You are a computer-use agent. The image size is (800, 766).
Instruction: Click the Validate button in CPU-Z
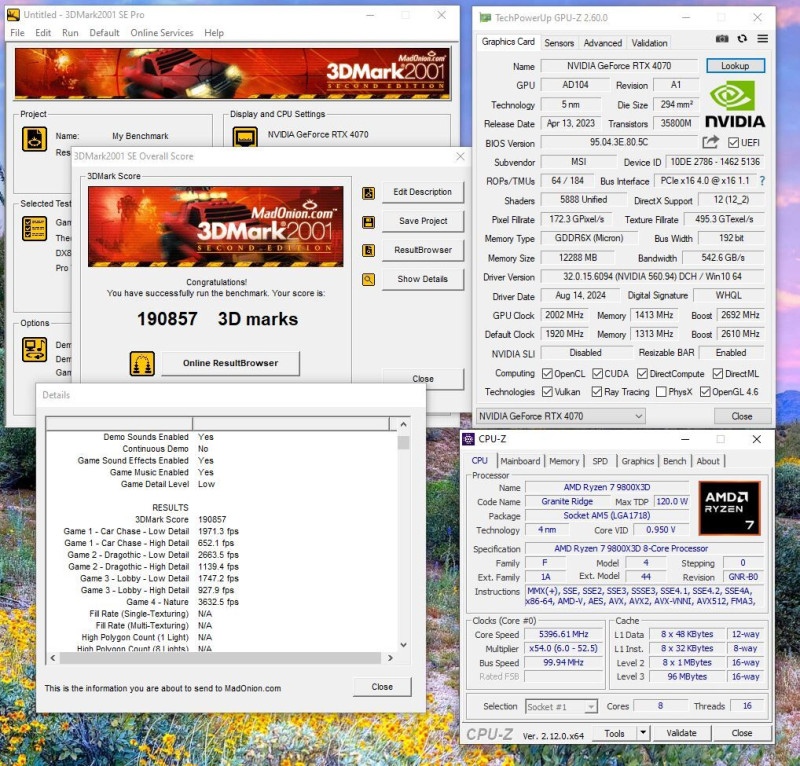point(681,733)
